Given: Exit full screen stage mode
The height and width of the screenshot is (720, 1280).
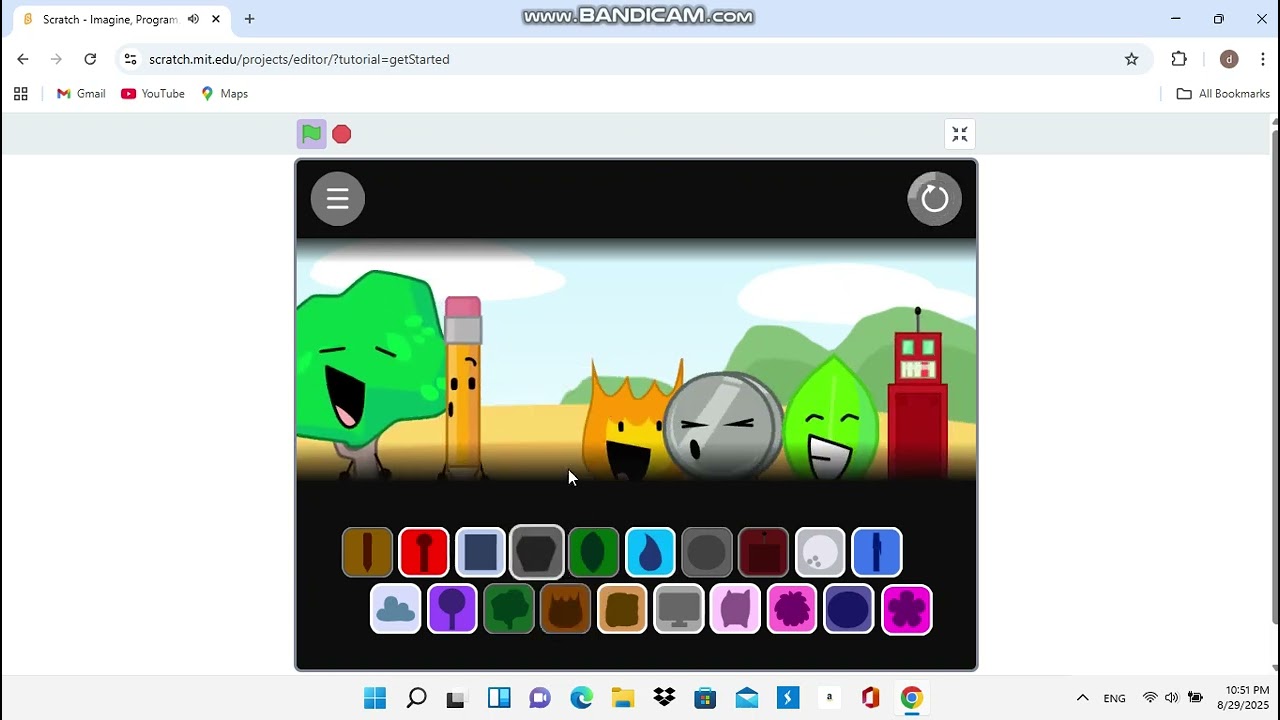Looking at the screenshot, I should 960,134.
